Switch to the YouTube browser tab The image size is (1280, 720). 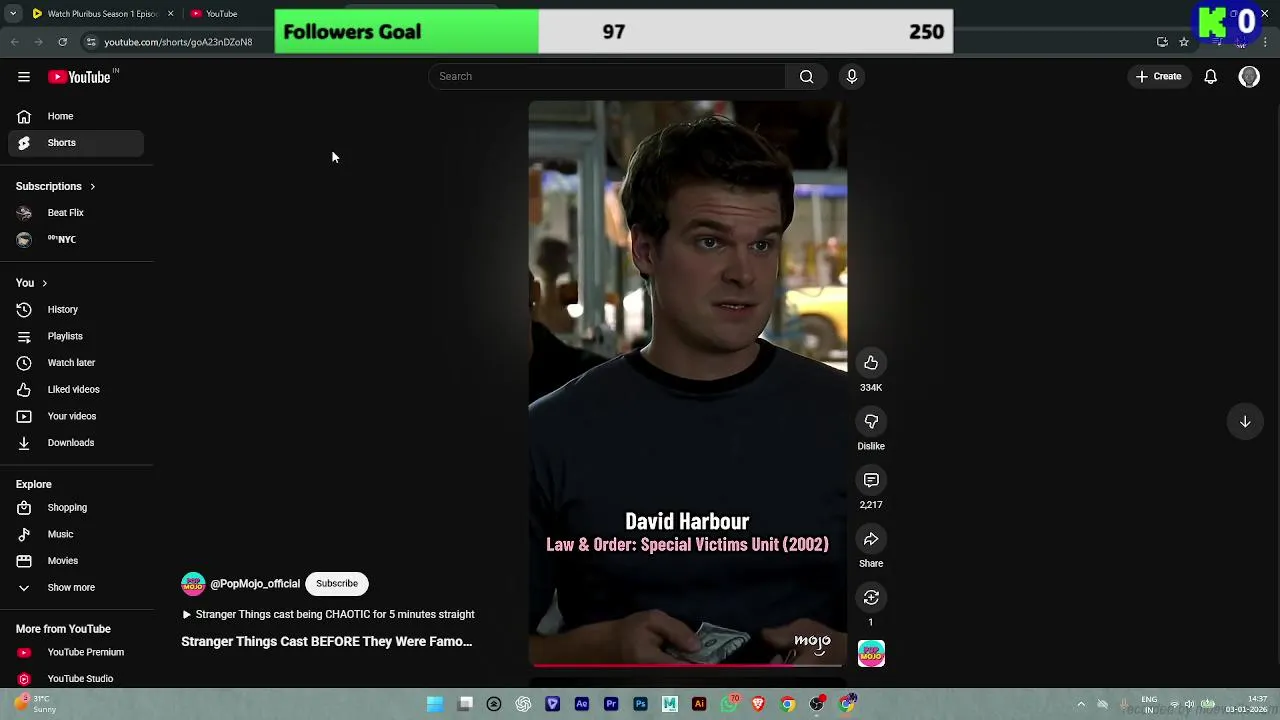(x=222, y=14)
